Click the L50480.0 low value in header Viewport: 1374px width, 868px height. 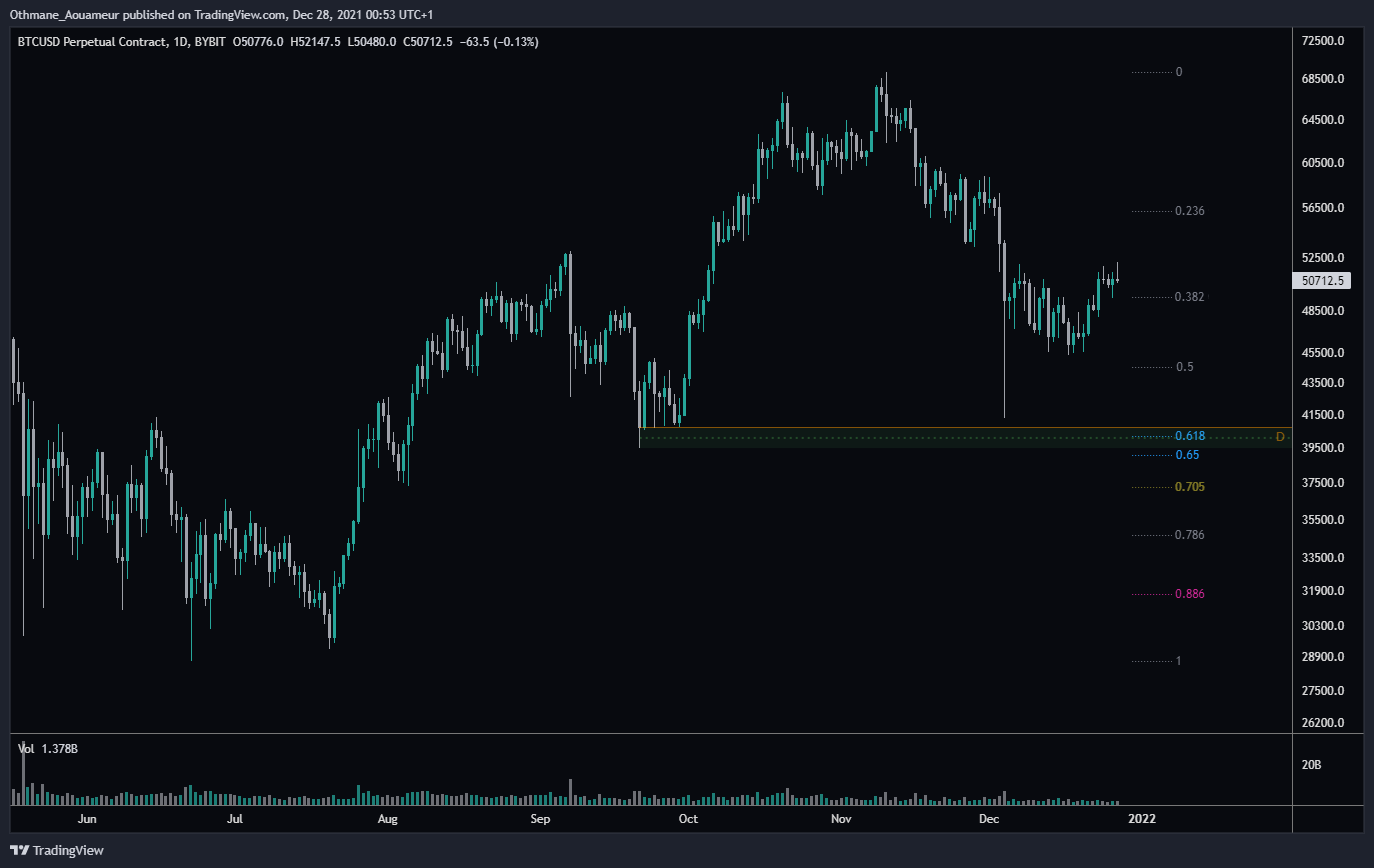[374, 42]
